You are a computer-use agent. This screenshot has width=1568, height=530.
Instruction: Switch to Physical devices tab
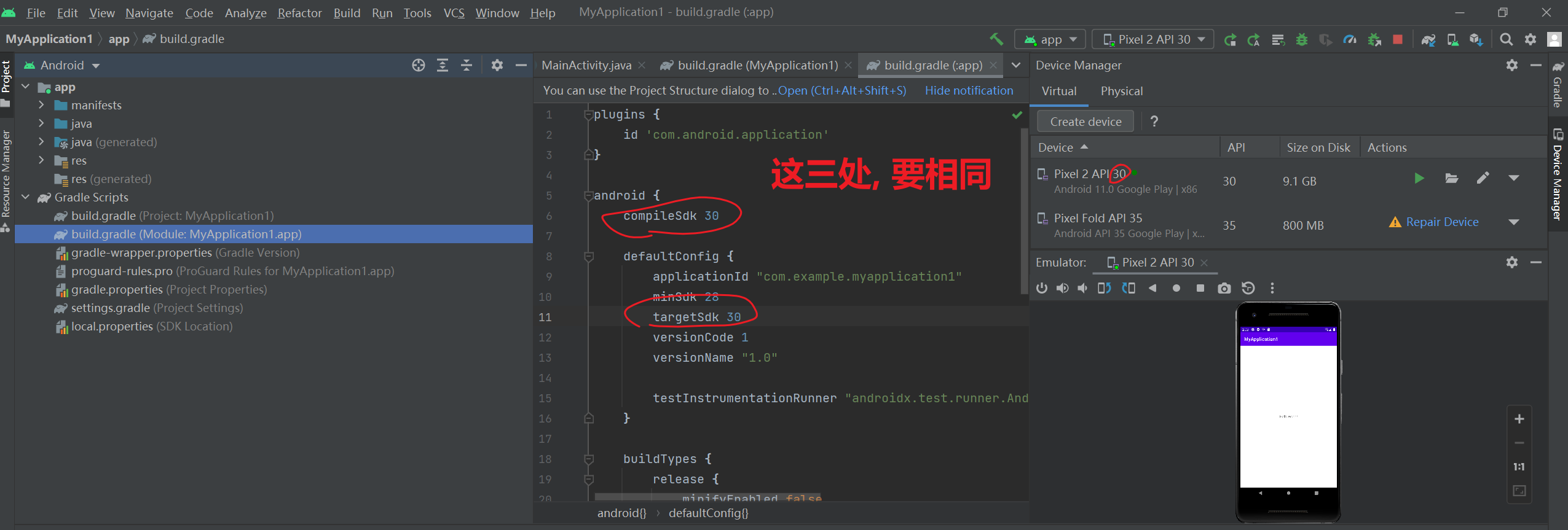(1122, 92)
